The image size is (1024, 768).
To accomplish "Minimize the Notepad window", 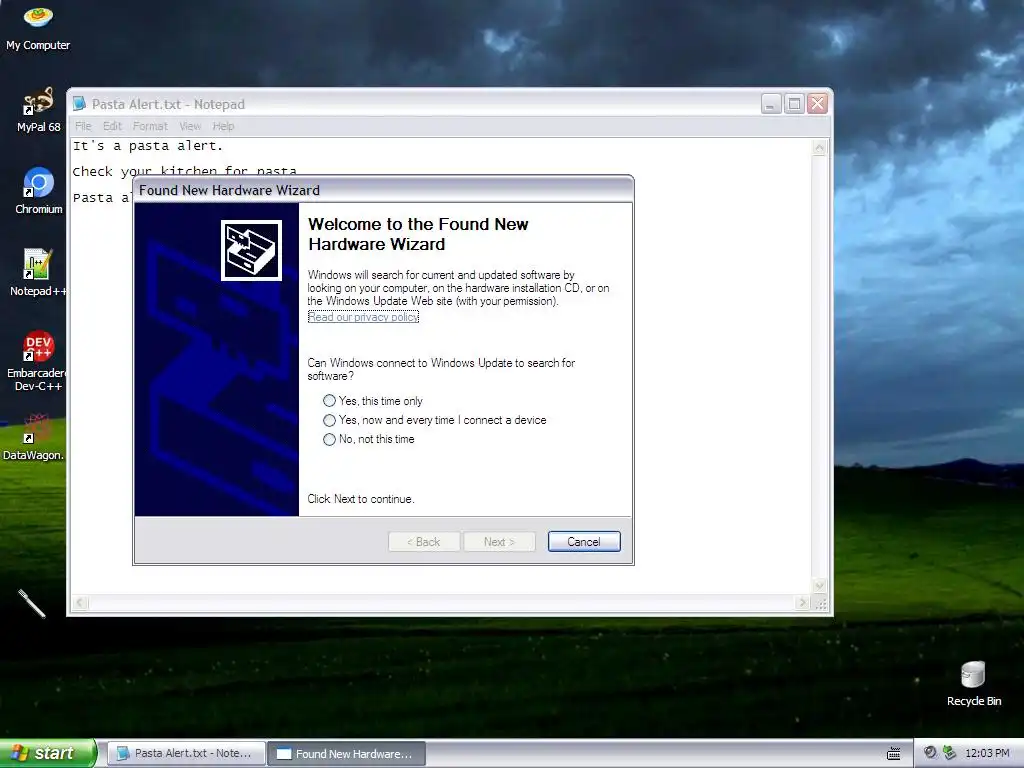I will 771,104.
